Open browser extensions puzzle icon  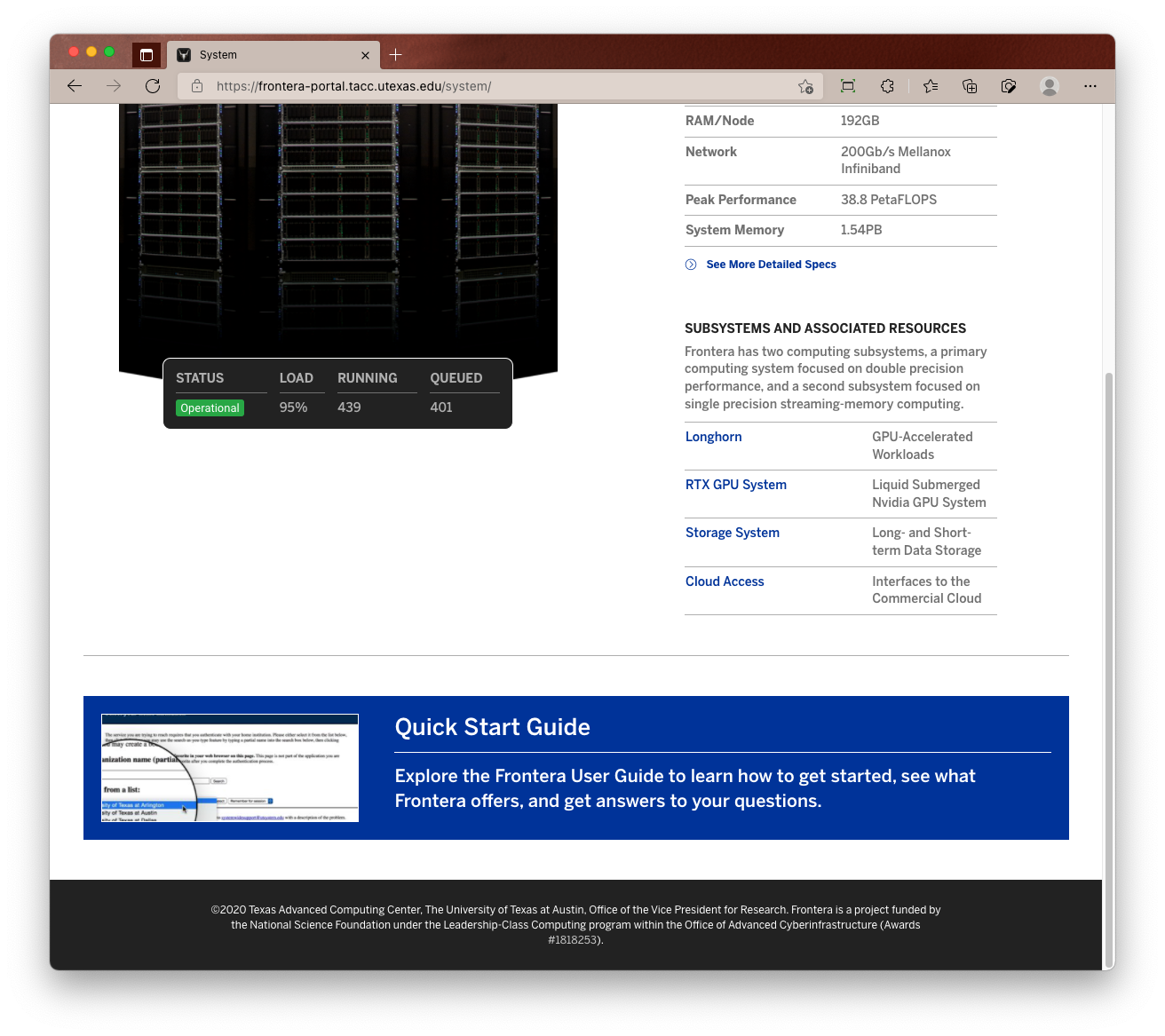point(887,86)
